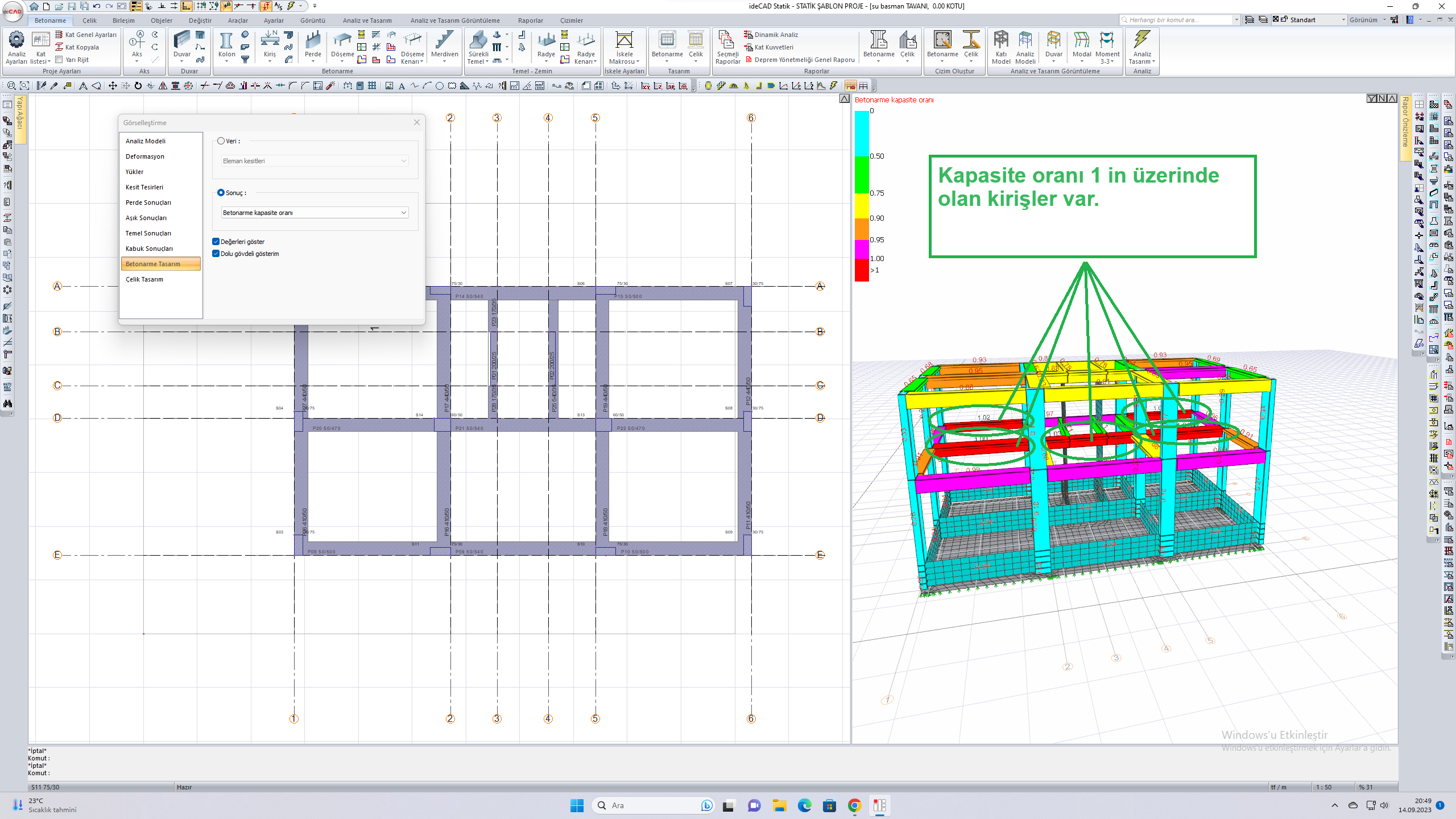Screen dimensions: 1456x819
Task: Open Google Chrome from taskbar
Action: tap(854, 805)
